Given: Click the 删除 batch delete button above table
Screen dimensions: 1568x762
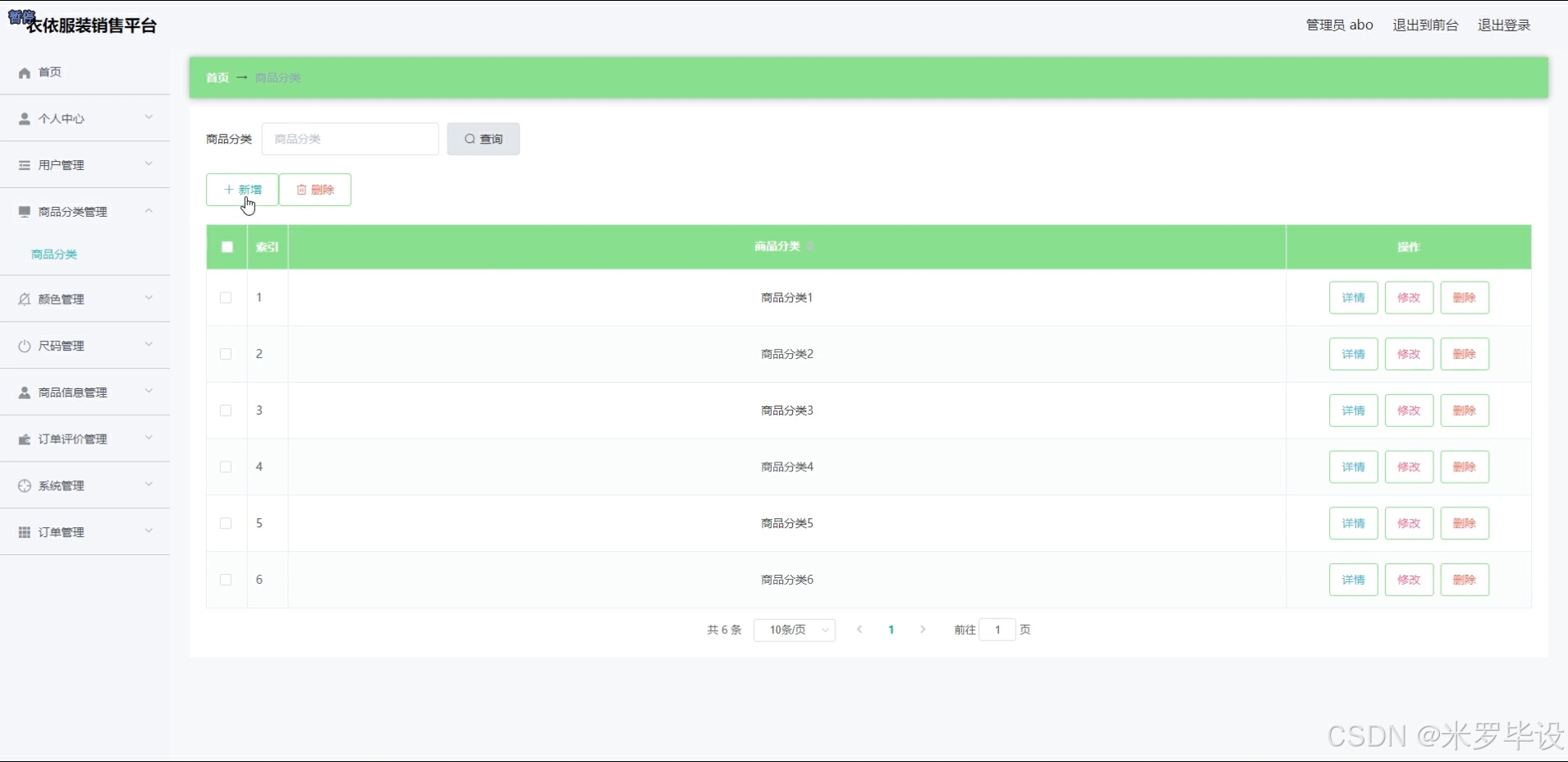Looking at the screenshot, I should click(x=315, y=190).
